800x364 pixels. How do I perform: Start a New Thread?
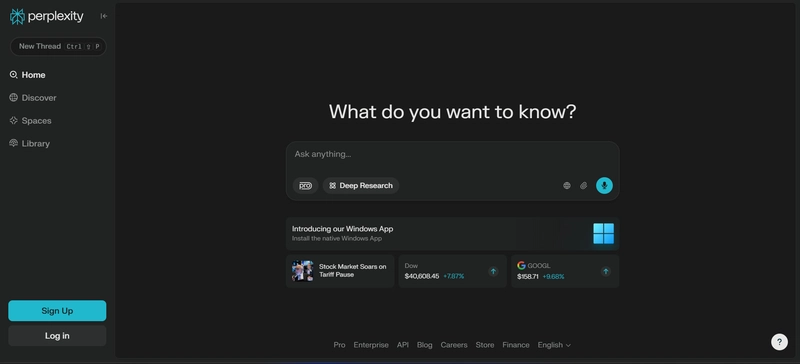(58, 46)
